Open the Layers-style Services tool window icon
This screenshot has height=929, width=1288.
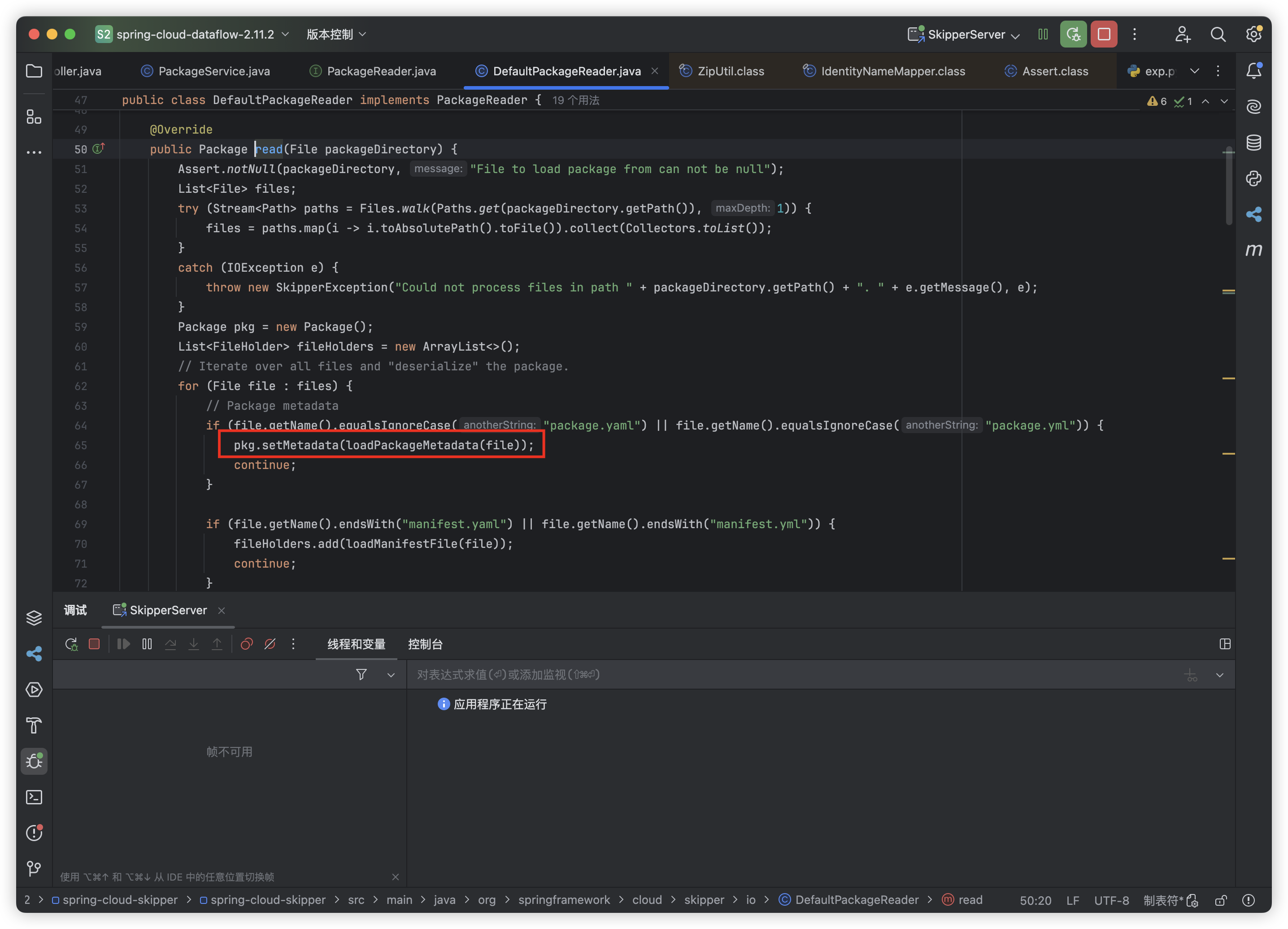[34, 618]
